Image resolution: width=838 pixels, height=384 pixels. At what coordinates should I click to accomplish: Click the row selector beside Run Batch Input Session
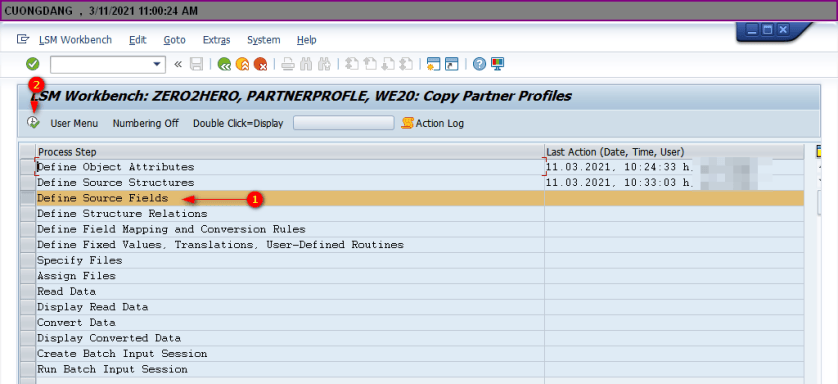coord(27,369)
